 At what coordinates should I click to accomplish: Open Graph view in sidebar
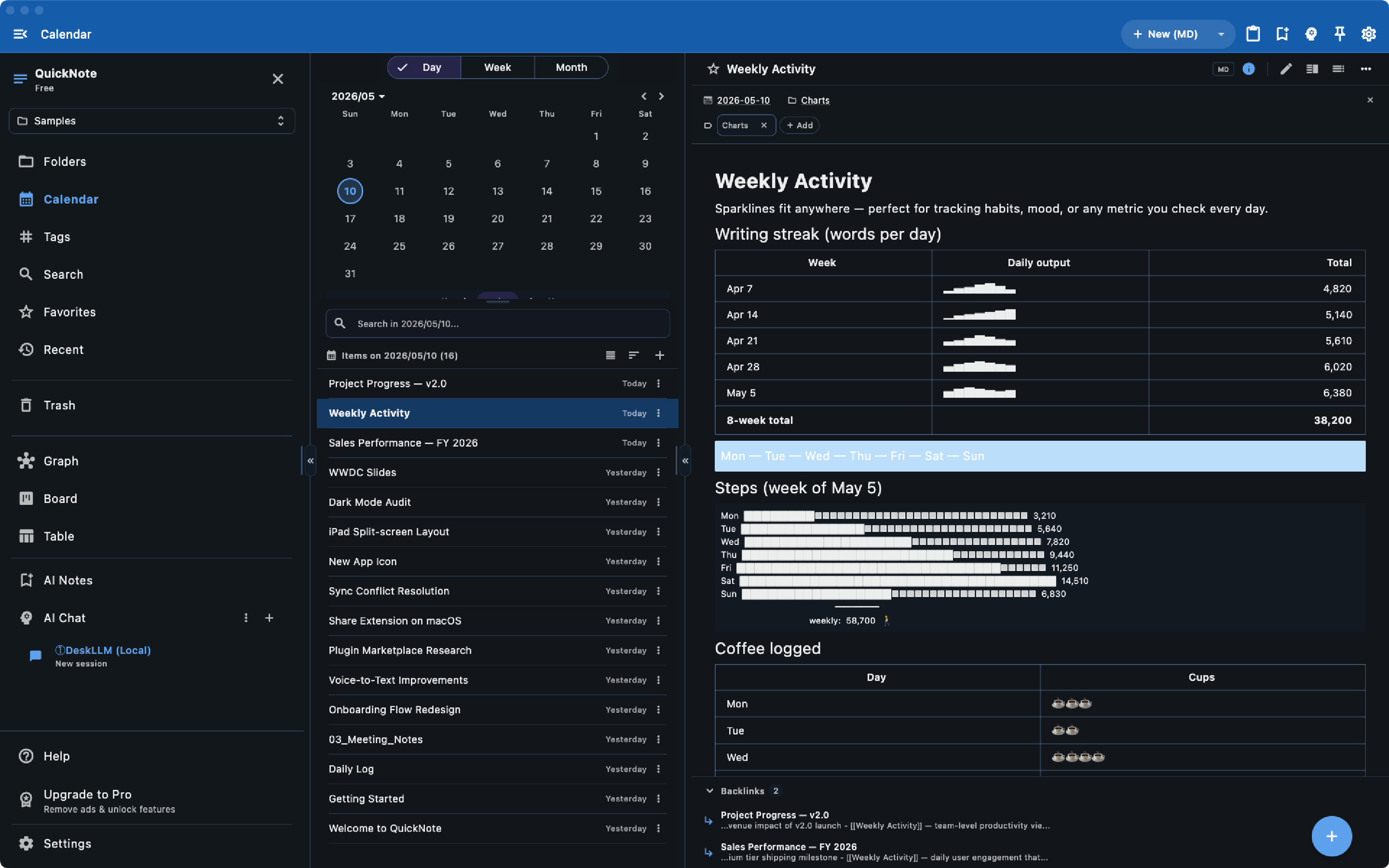151,461
